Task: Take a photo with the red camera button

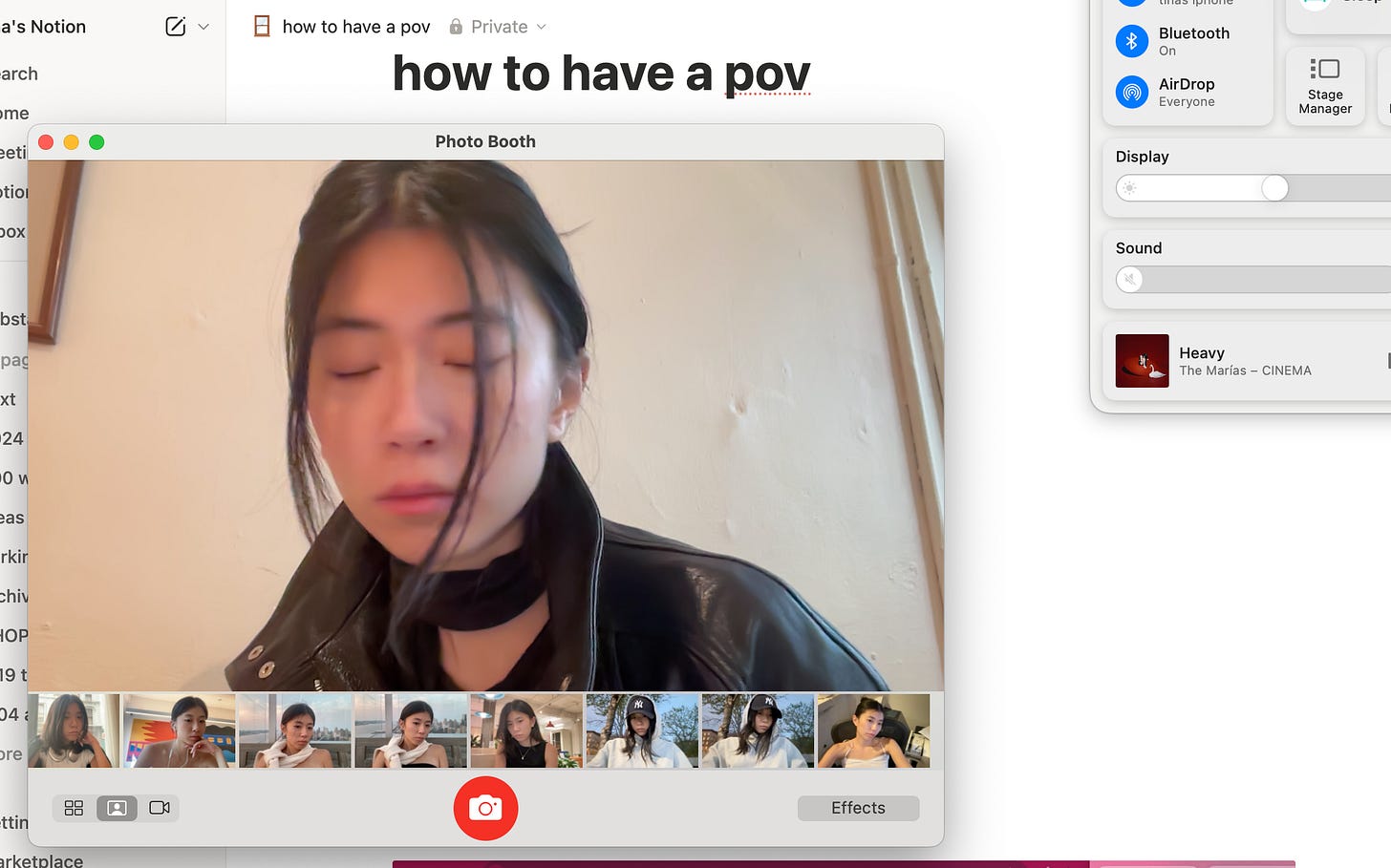Action: (485, 809)
